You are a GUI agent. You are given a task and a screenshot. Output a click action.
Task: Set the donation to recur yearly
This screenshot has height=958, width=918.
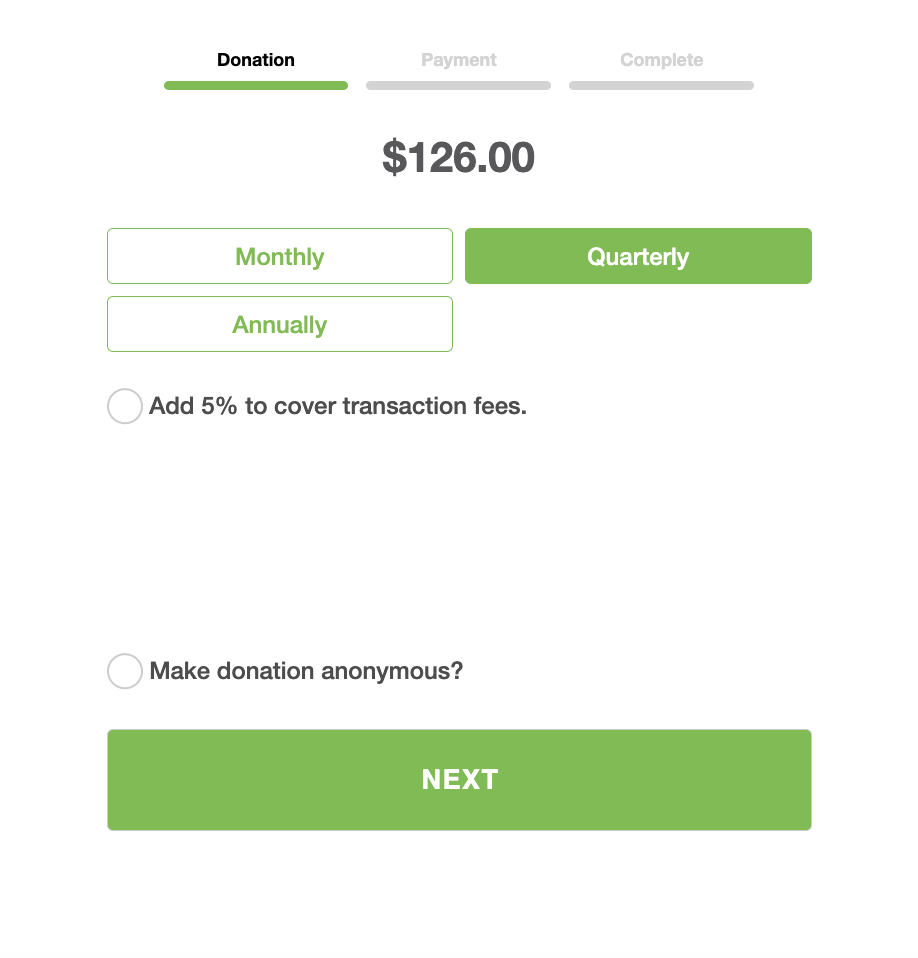[x=280, y=325]
